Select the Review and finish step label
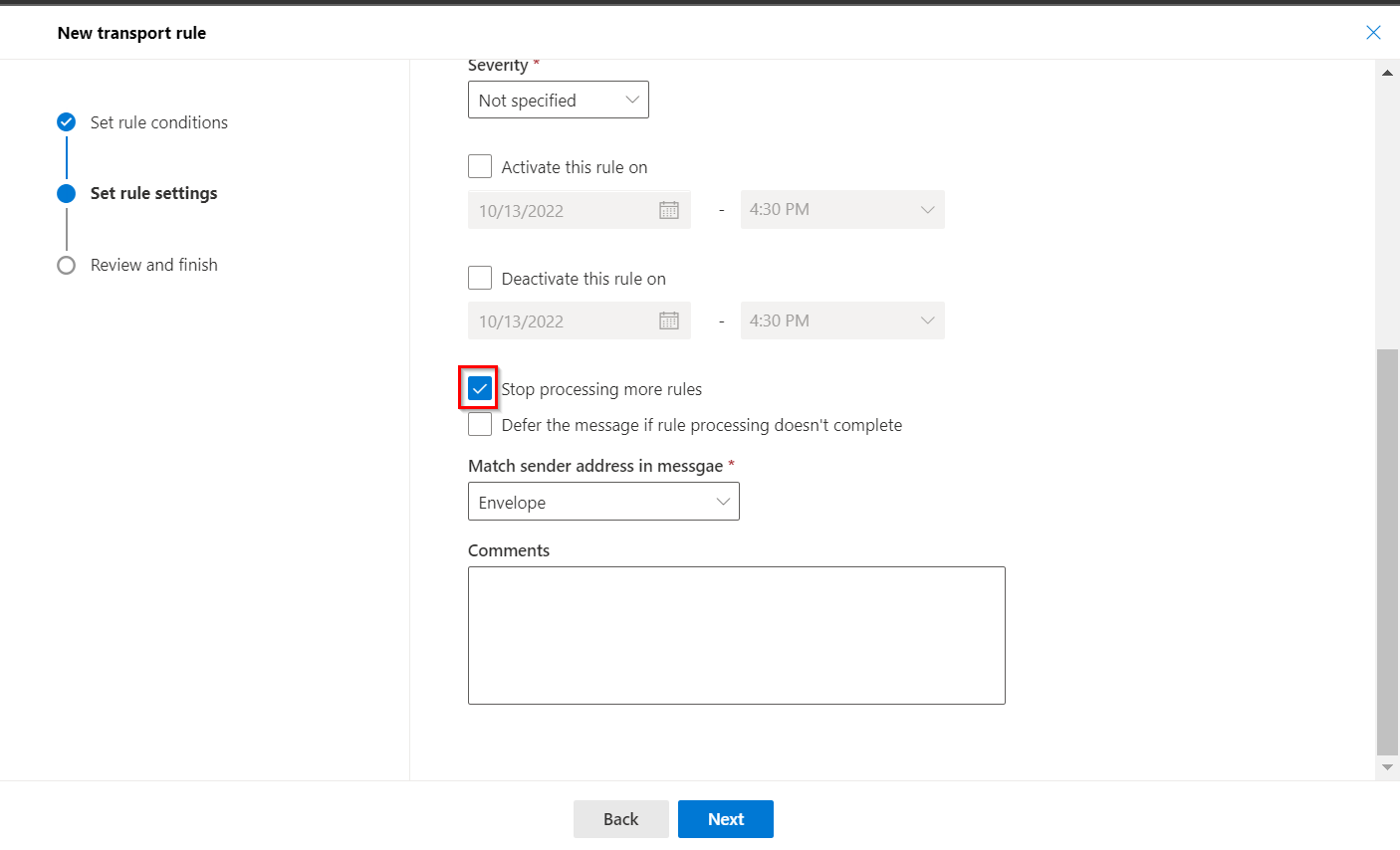The width and height of the screenshot is (1400, 850). (x=153, y=265)
